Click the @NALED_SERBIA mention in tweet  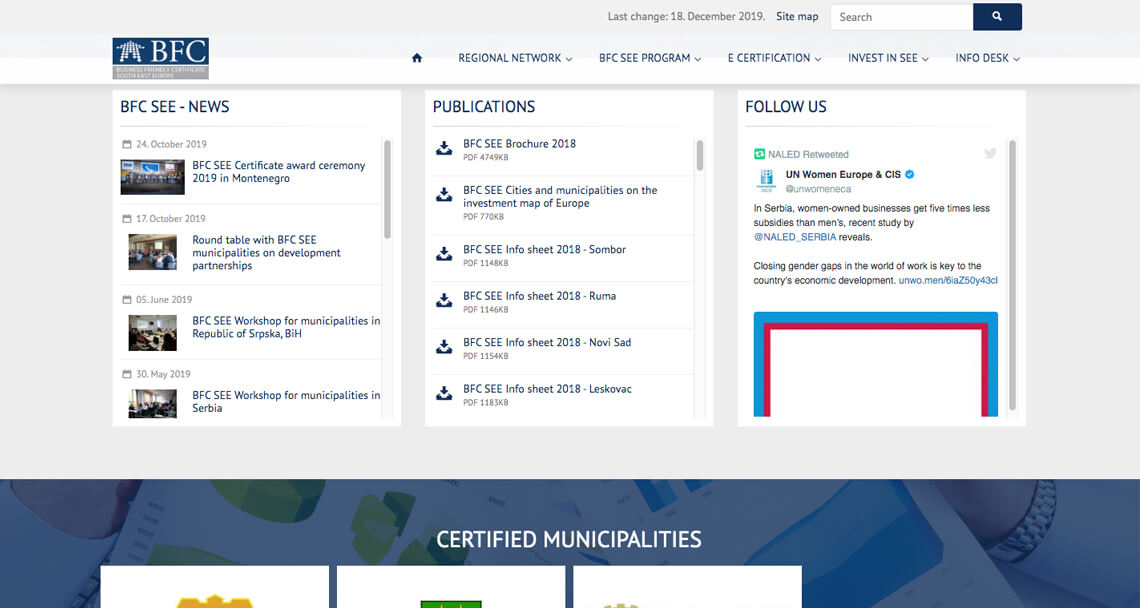point(795,237)
